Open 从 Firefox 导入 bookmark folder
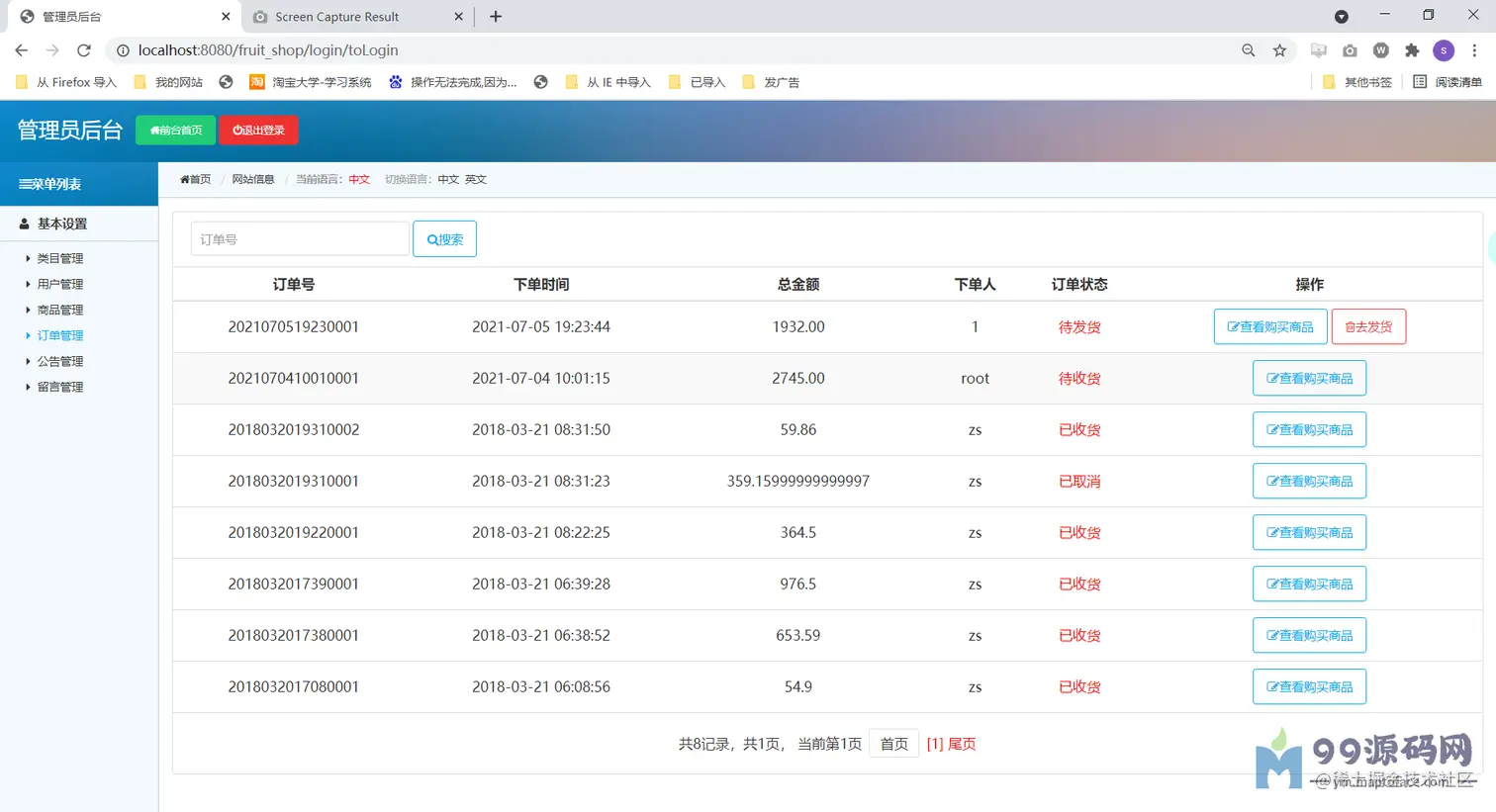This screenshot has height=812, width=1496. (x=66, y=82)
